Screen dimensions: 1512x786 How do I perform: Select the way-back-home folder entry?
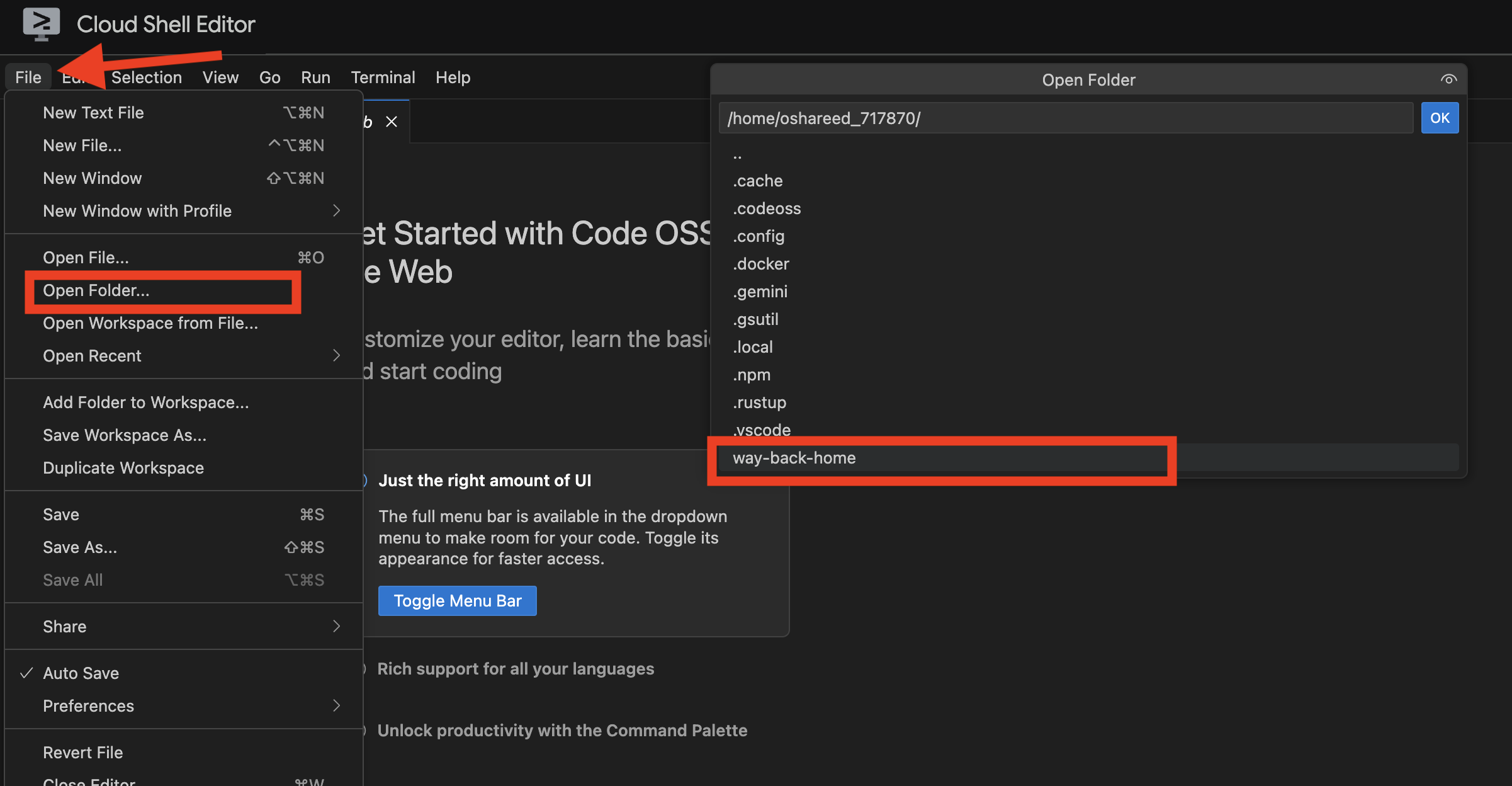click(794, 458)
